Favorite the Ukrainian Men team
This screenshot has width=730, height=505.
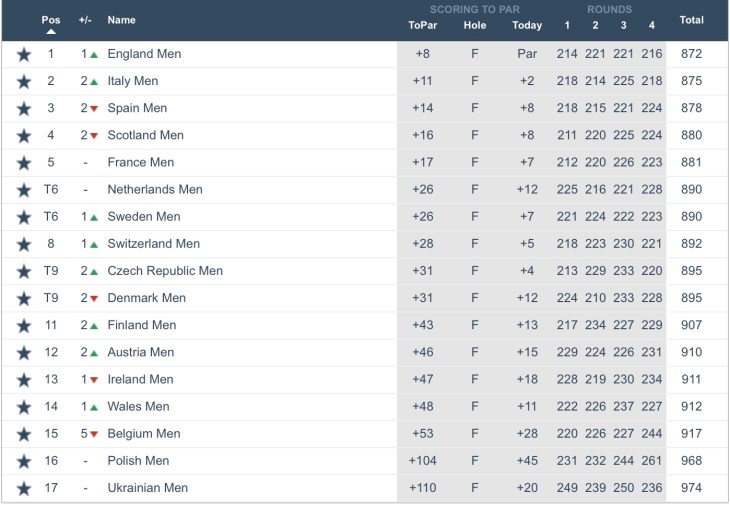coord(24,488)
